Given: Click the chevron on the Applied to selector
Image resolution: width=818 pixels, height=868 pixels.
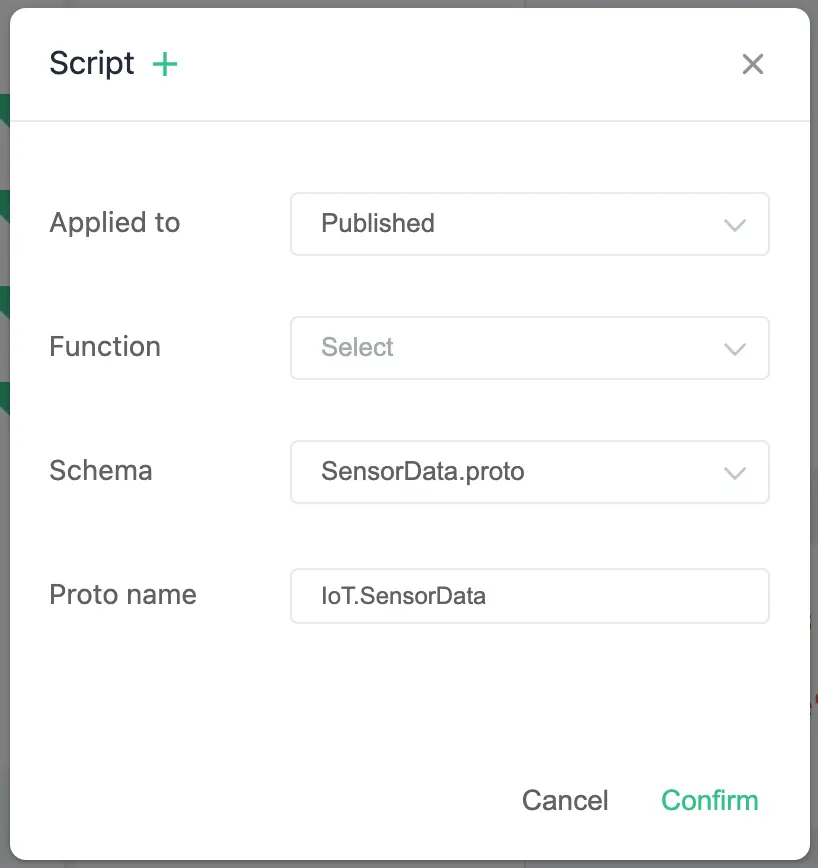Looking at the screenshot, I should (735, 224).
